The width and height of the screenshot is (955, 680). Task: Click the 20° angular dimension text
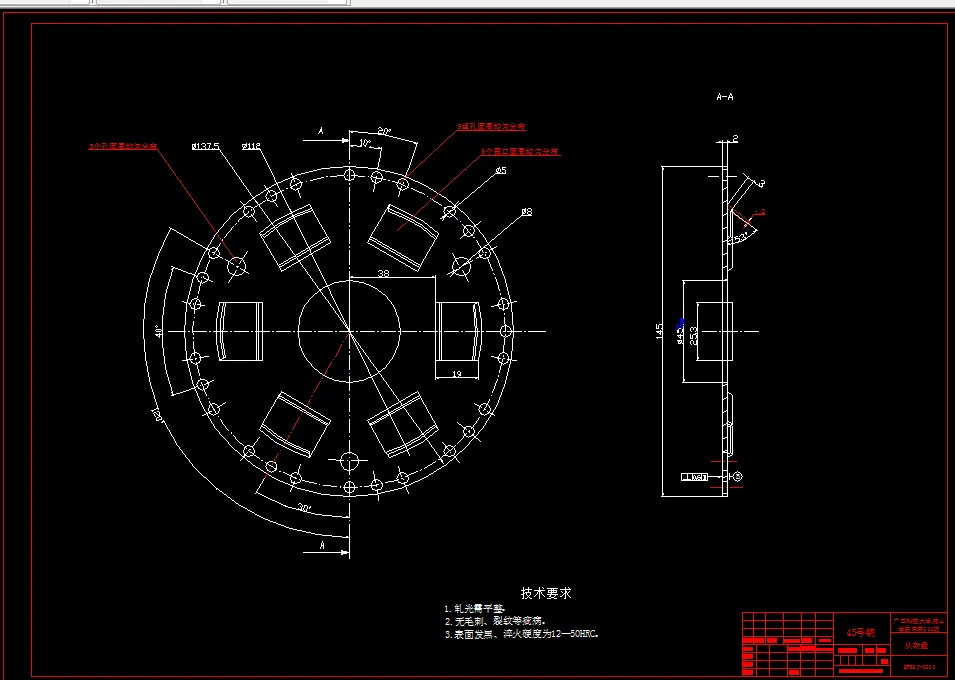coord(384,131)
